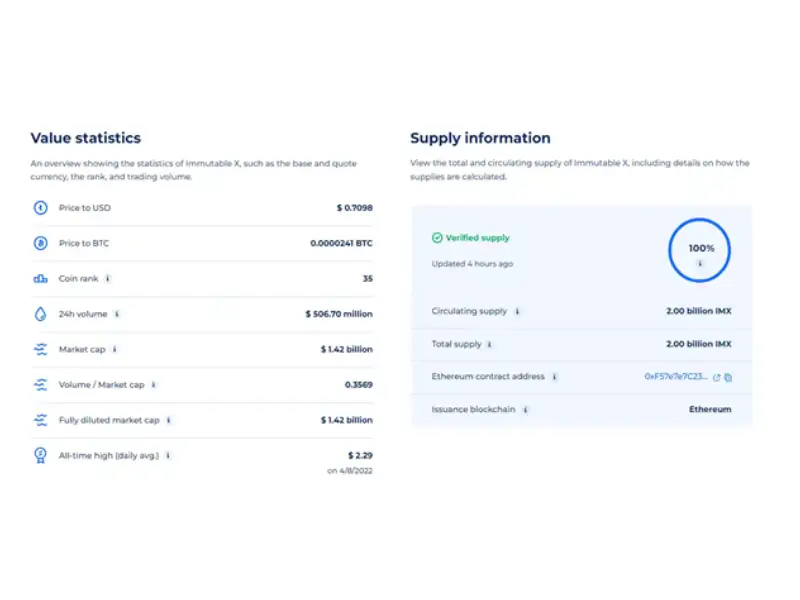800x600 pixels.
Task: Click the copy icon next to contract address
Action: (x=728, y=378)
